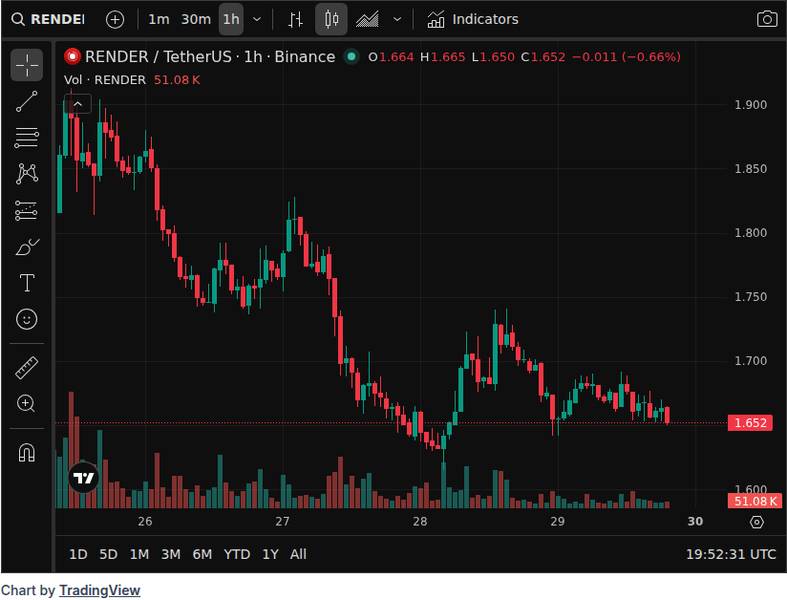Set range to 1Y
The height and width of the screenshot is (600, 787).
point(270,554)
